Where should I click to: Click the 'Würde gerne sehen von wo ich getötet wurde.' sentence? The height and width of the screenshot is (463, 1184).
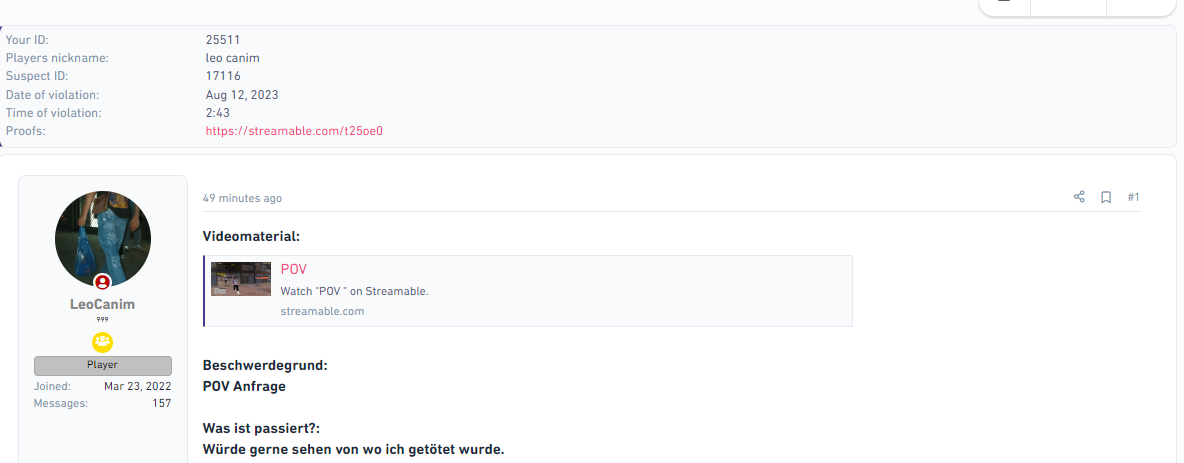coord(353,449)
